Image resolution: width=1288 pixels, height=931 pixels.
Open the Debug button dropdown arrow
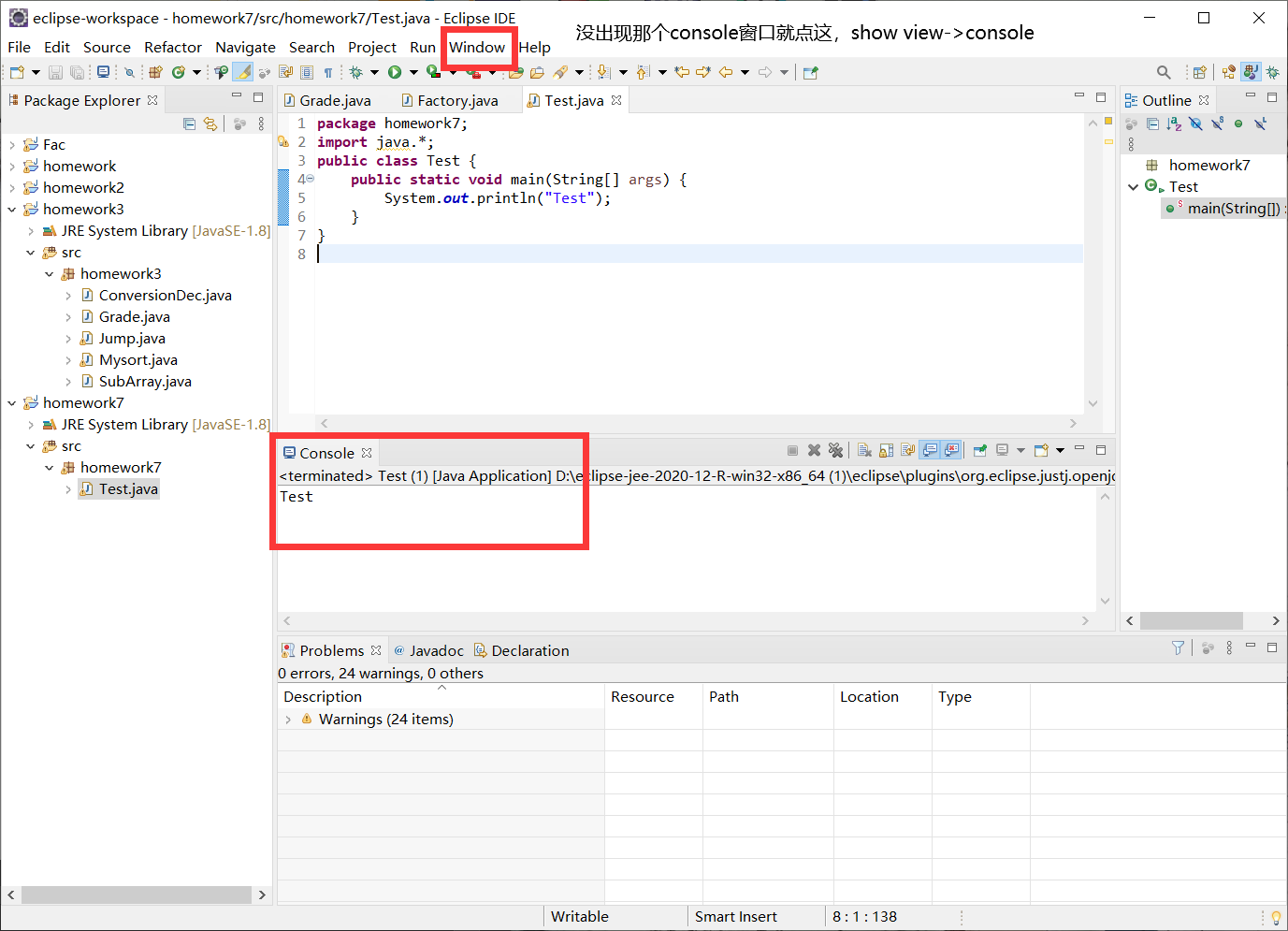(374, 72)
